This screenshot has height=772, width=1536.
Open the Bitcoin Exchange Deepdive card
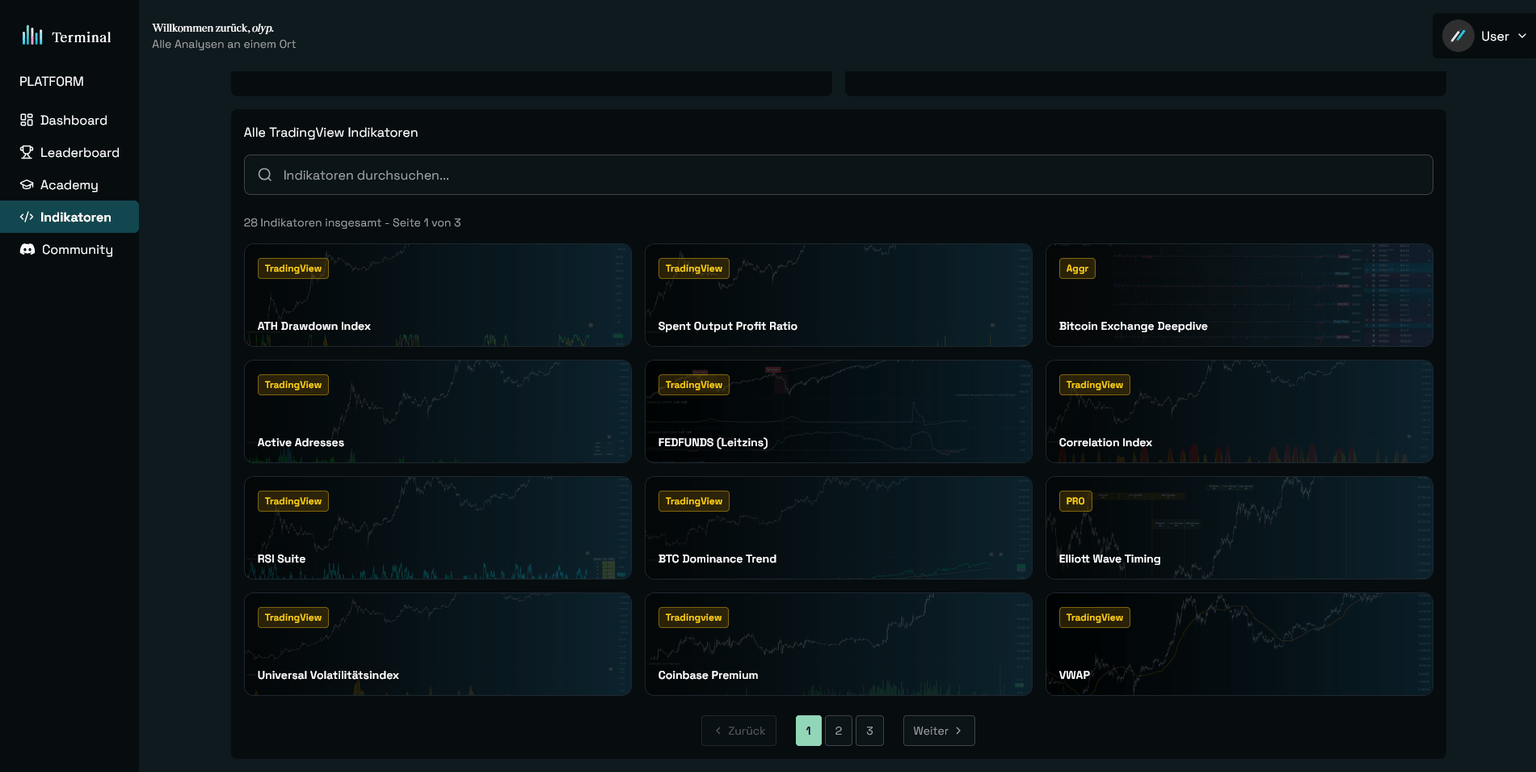(1239, 296)
